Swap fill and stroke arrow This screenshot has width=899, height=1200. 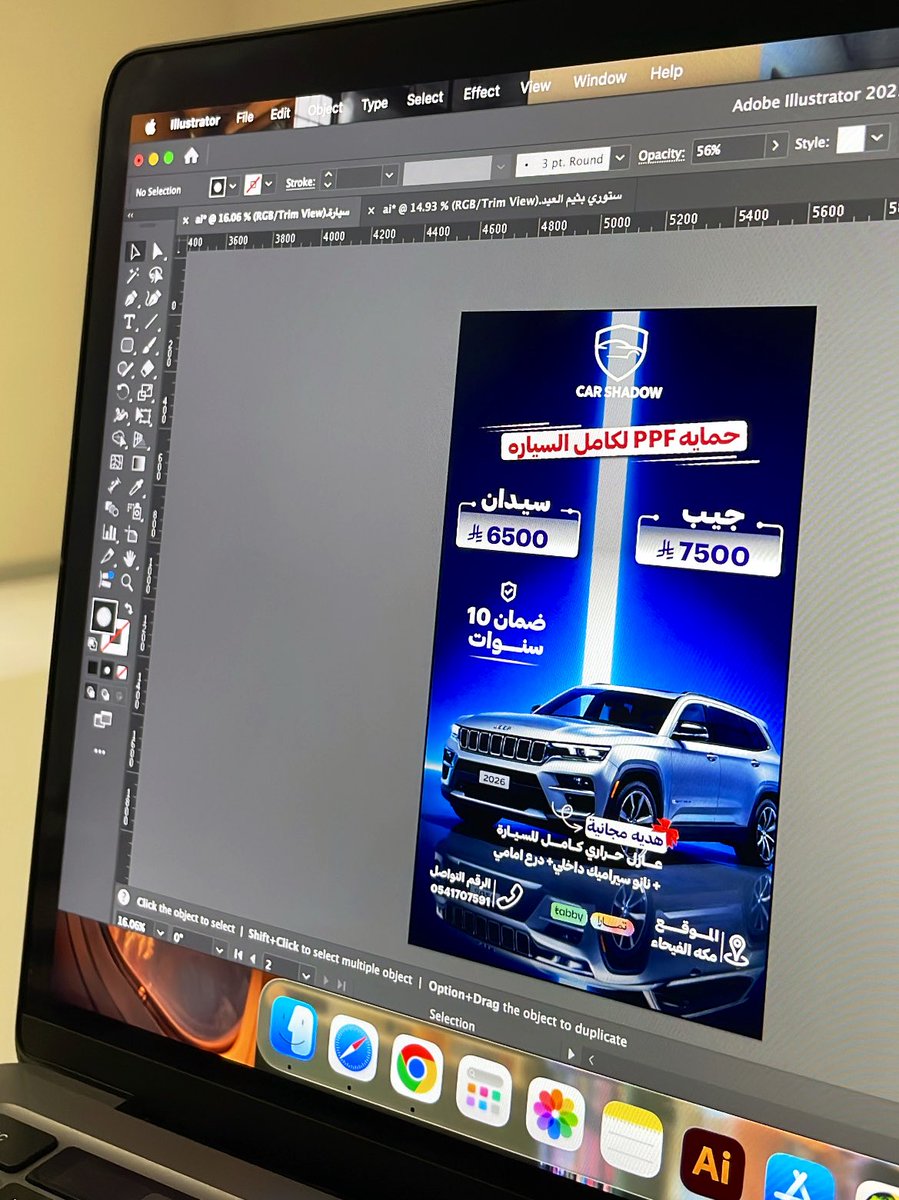(127, 608)
